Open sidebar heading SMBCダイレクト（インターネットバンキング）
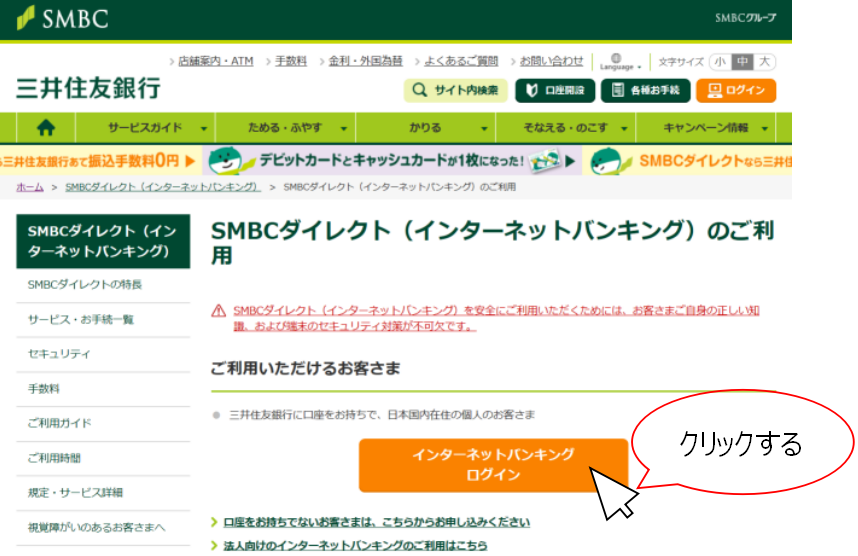The height and width of the screenshot is (556, 858). click(x=103, y=241)
